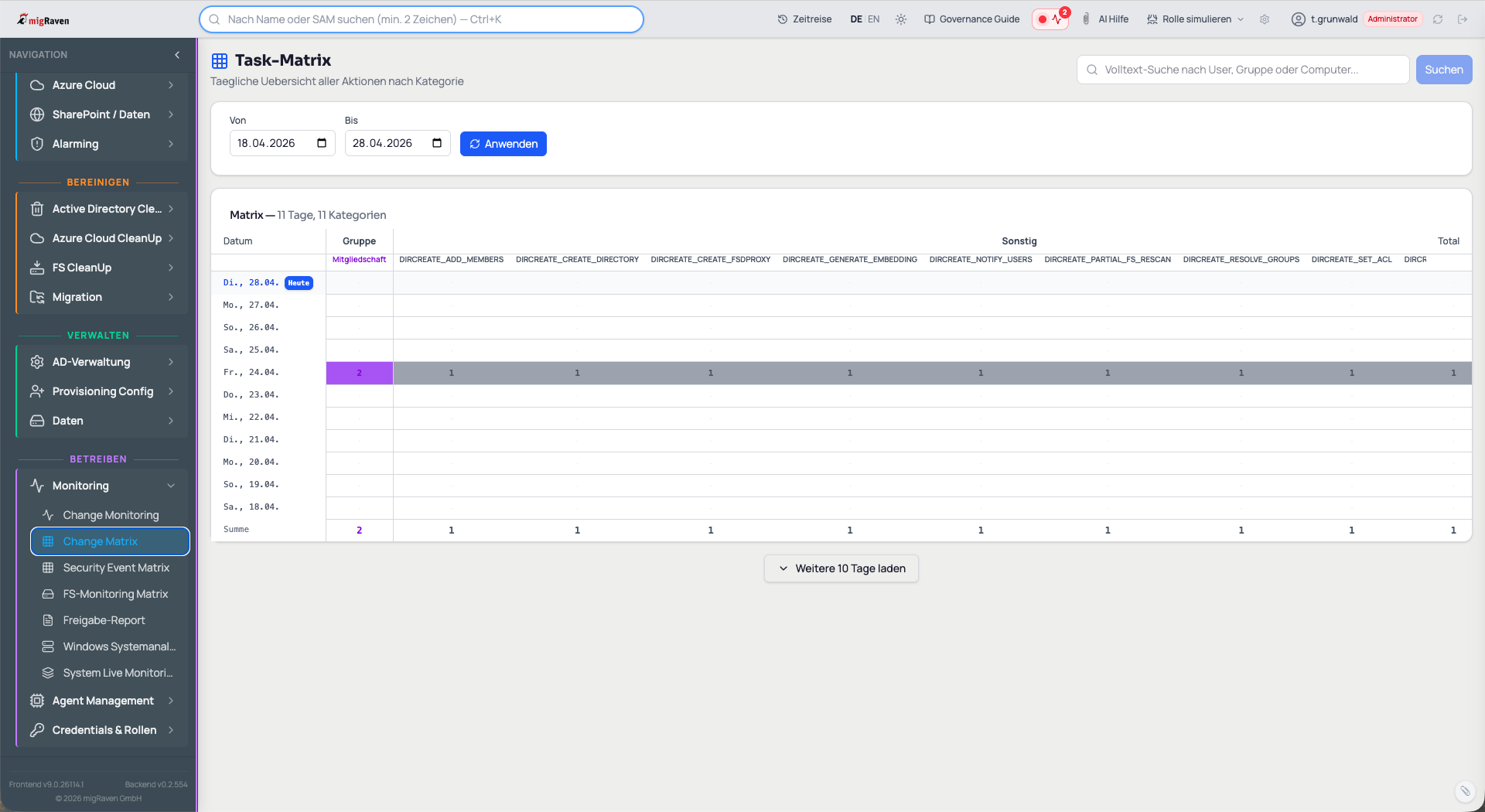Switch language to DE
Screen dimensions: 1485x812
point(856,19)
